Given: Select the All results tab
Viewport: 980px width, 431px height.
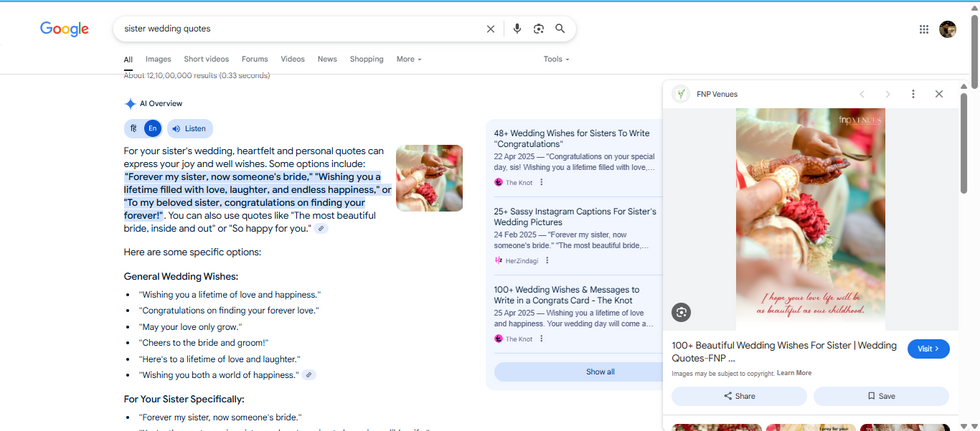Looking at the screenshot, I should pyautogui.click(x=128, y=59).
